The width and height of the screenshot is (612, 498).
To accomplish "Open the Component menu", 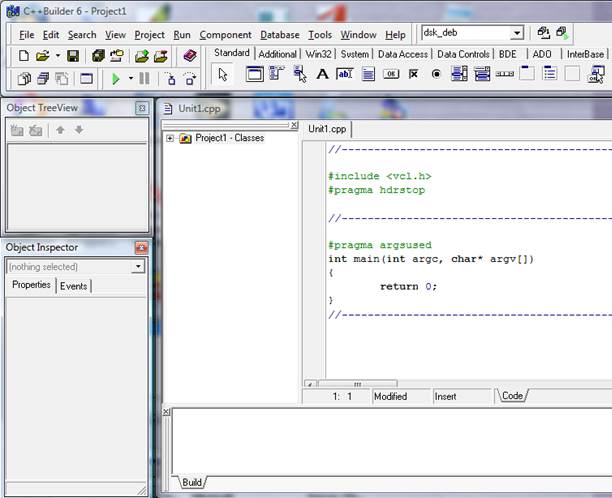I will (225, 35).
